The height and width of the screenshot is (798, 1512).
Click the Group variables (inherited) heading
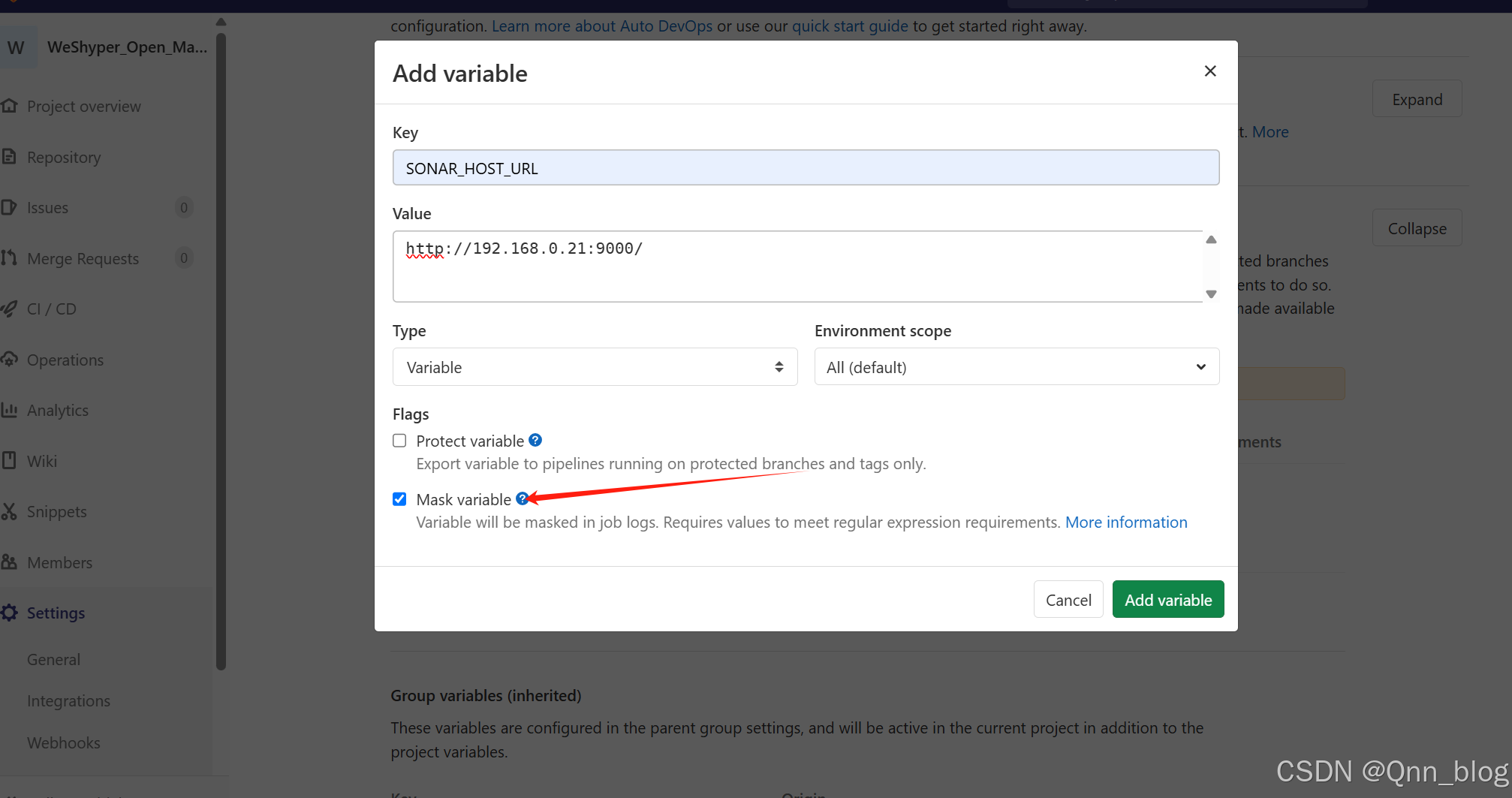(486, 695)
